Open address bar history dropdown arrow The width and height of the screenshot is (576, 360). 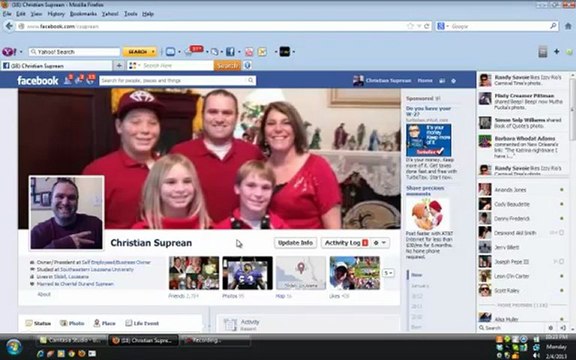pyautogui.click(x=419, y=26)
